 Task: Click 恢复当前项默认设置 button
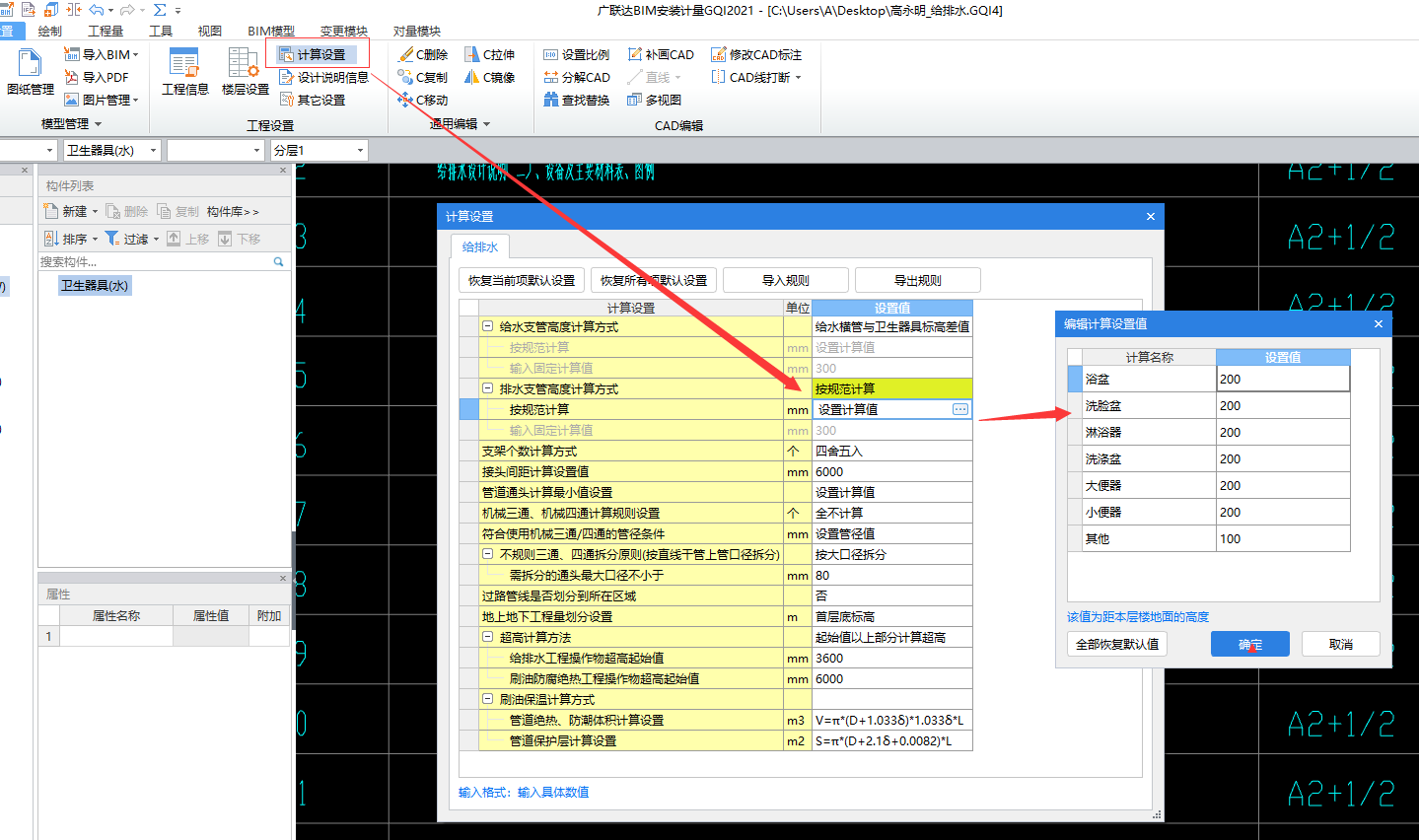tap(522, 280)
